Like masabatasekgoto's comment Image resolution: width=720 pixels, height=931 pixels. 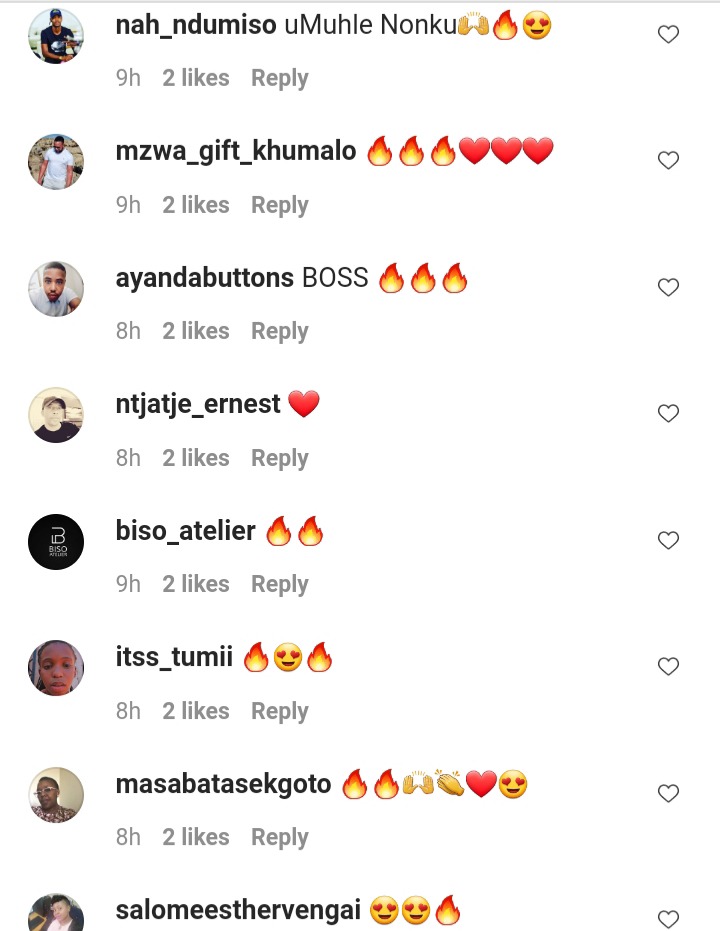[x=668, y=793]
